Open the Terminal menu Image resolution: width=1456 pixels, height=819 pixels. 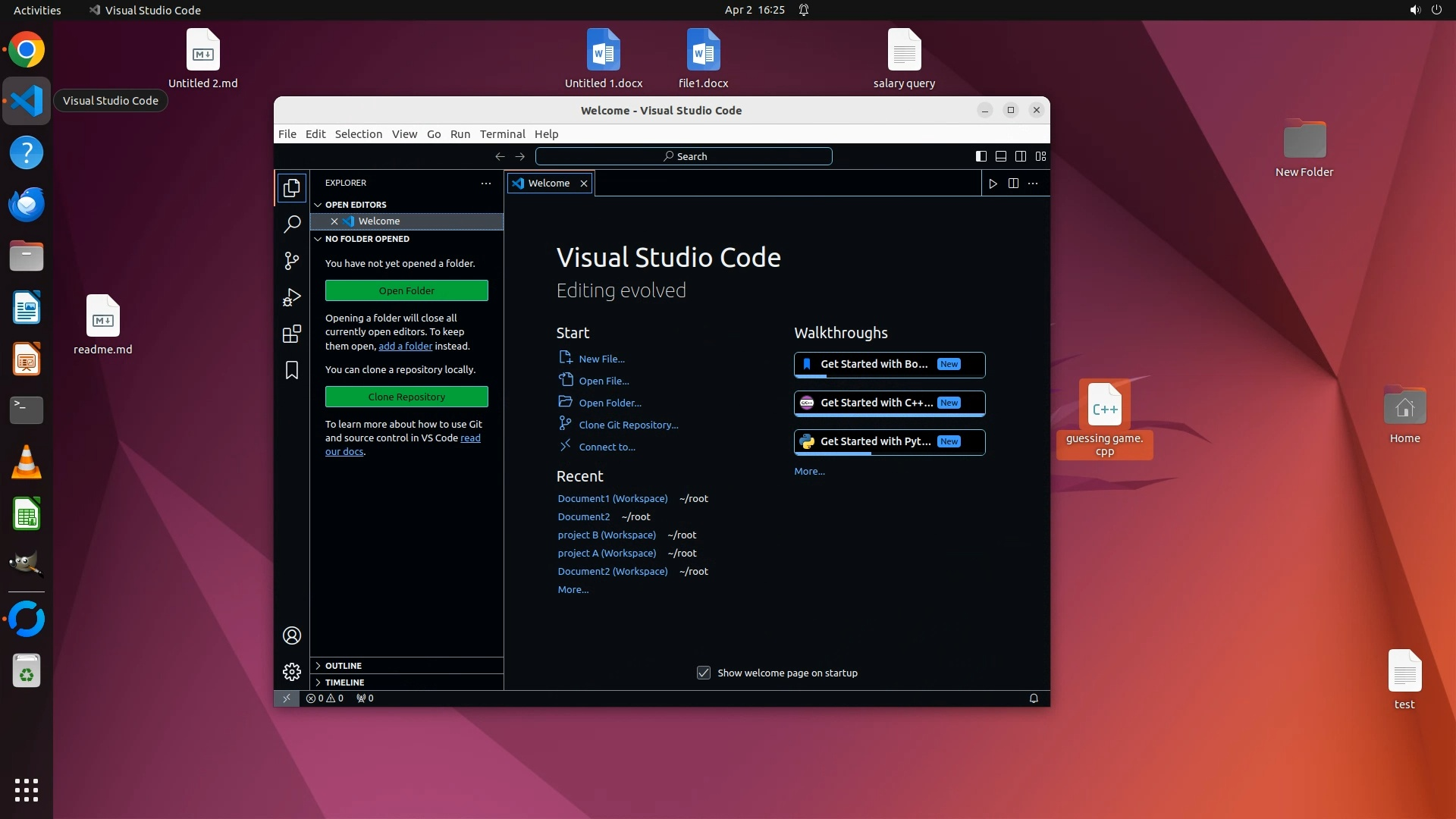[x=502, y=134]
